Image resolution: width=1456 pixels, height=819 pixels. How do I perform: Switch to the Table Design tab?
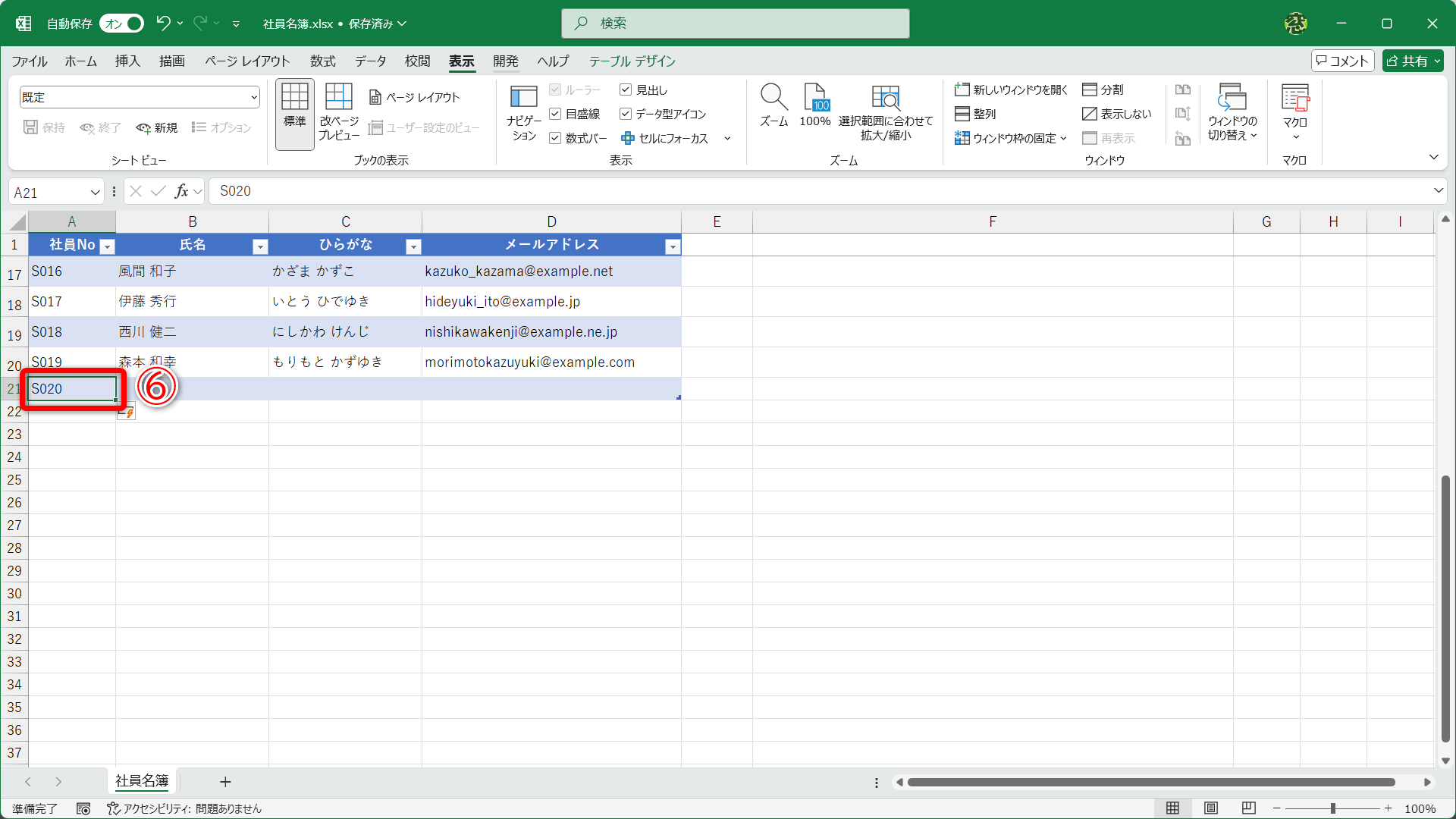pos(632,61)
